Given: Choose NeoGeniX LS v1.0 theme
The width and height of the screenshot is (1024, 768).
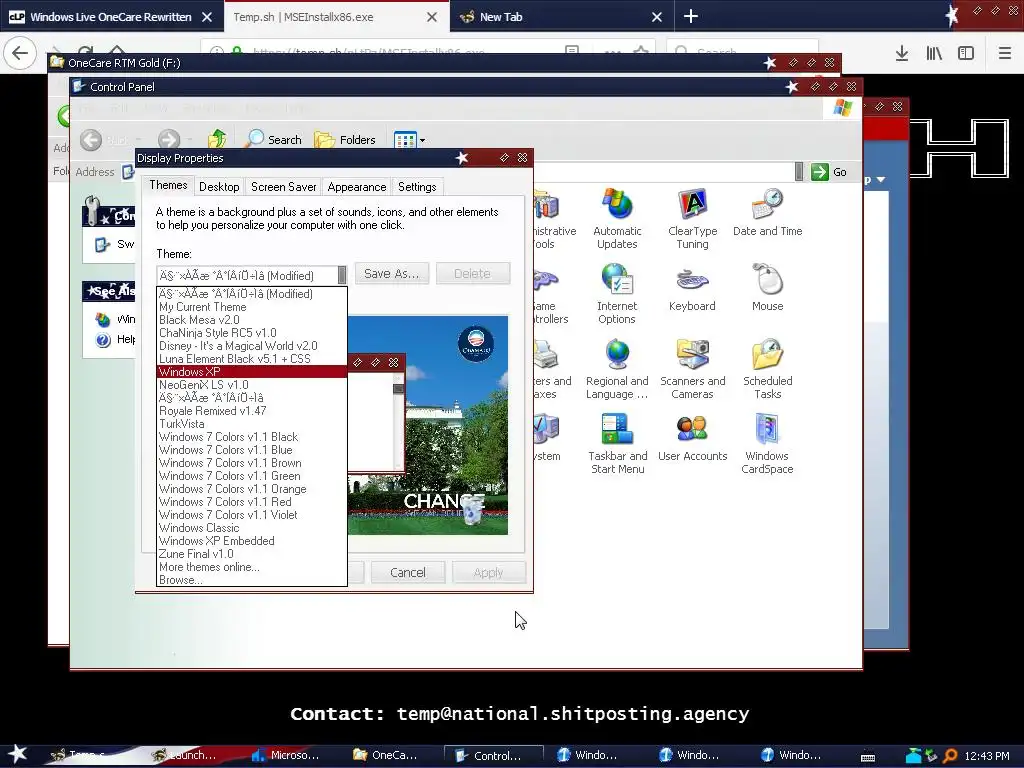Looking at the screenshot, I should (x=252, y=385).
